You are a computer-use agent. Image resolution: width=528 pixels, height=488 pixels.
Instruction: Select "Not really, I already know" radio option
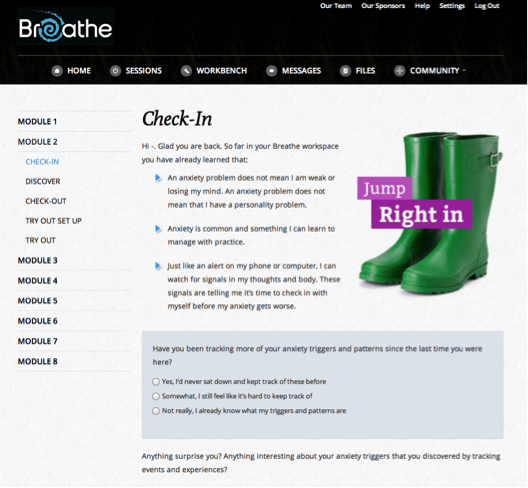coord(156,411)
